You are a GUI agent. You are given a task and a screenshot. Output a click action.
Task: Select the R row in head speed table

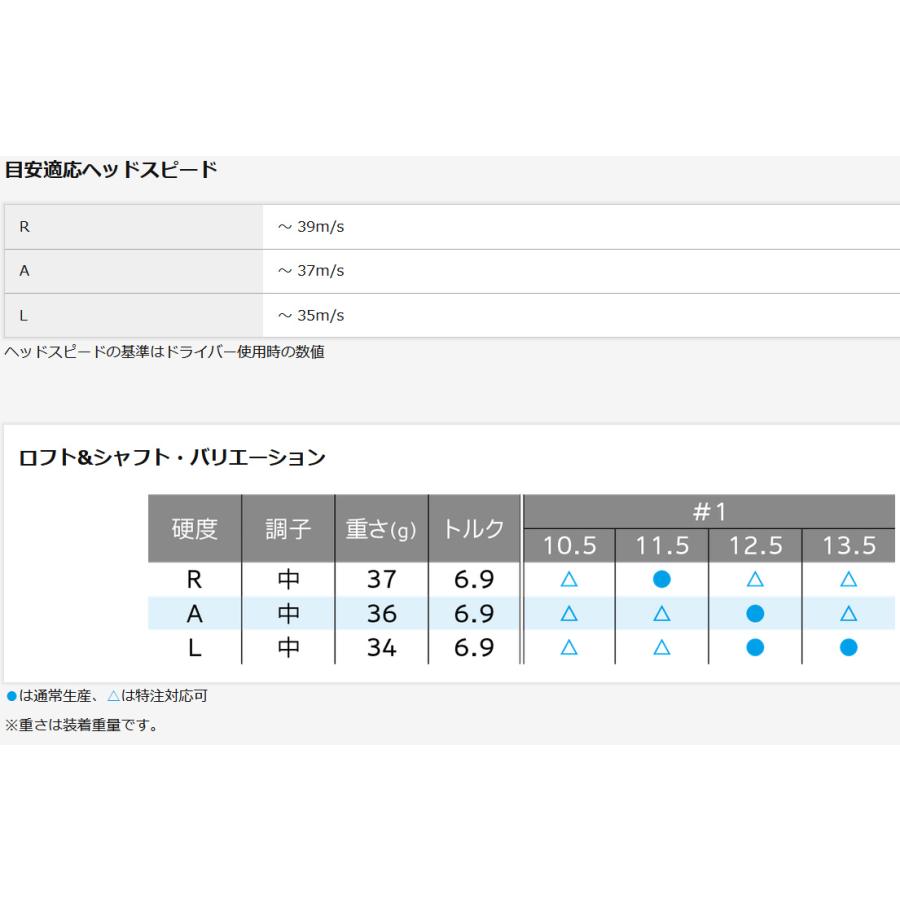pyautogui.click(x=452, y=227)
